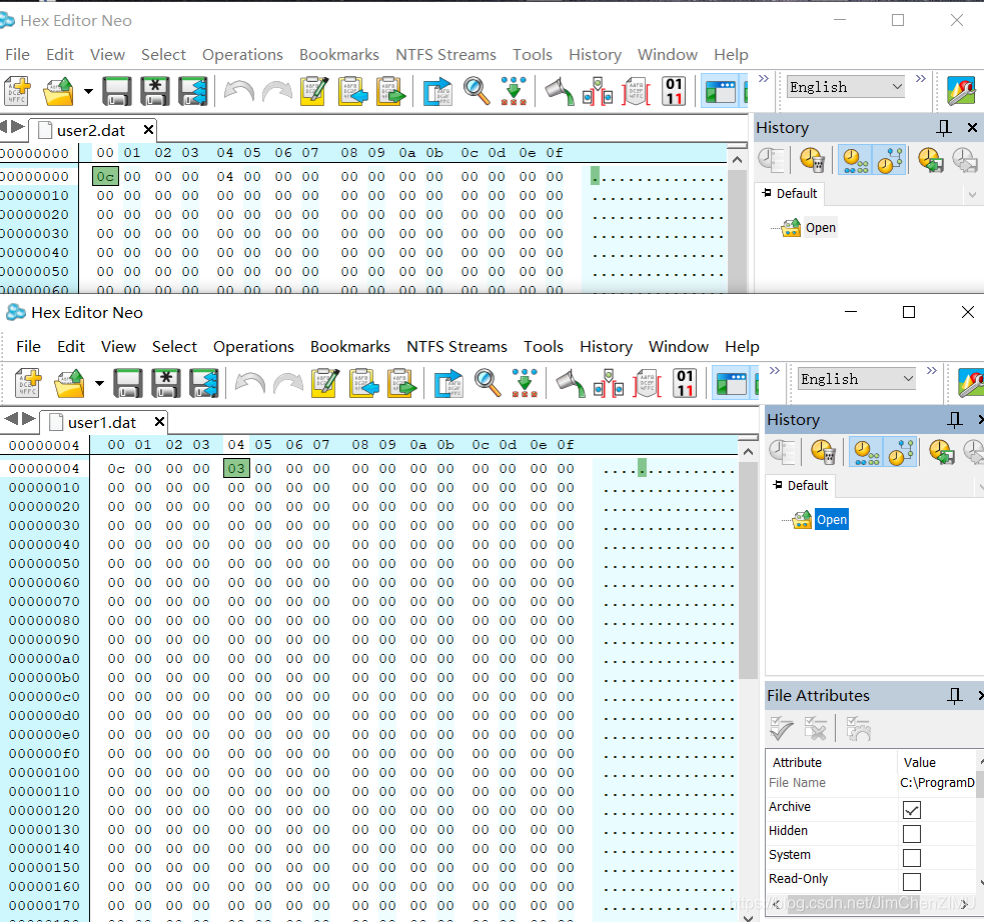Click tab scroll right arrow beside user1.dat tab

click(x=28, y=418)
